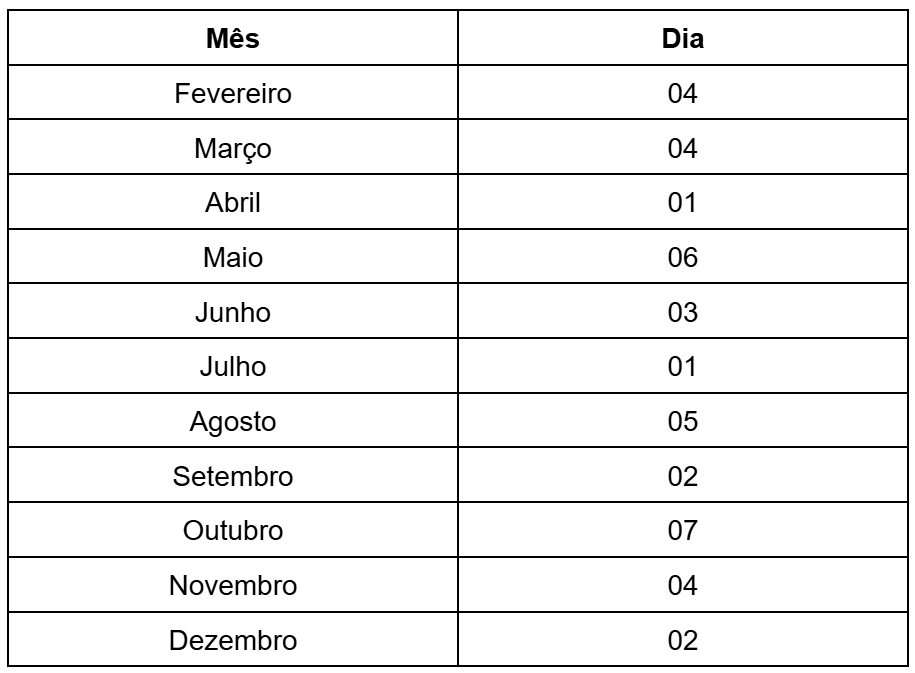Select the Outubro month cell
The width and height of the screenshot is (915, 673).
[x=233, y=531]
